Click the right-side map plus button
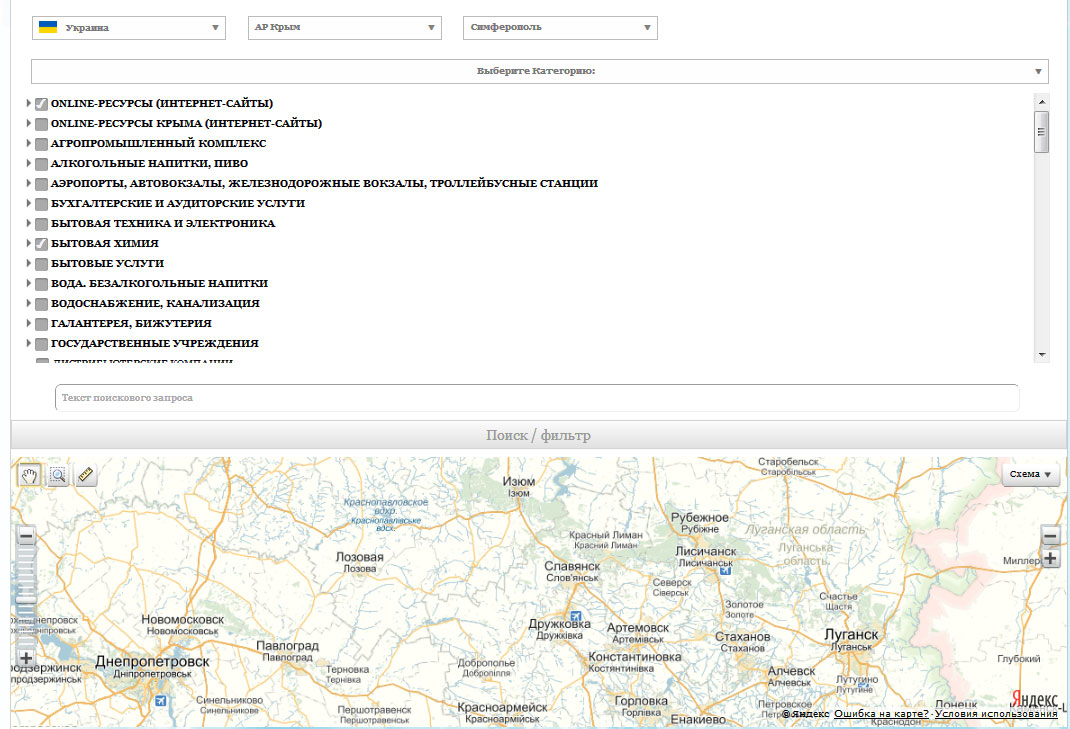 pos(1050,558)
